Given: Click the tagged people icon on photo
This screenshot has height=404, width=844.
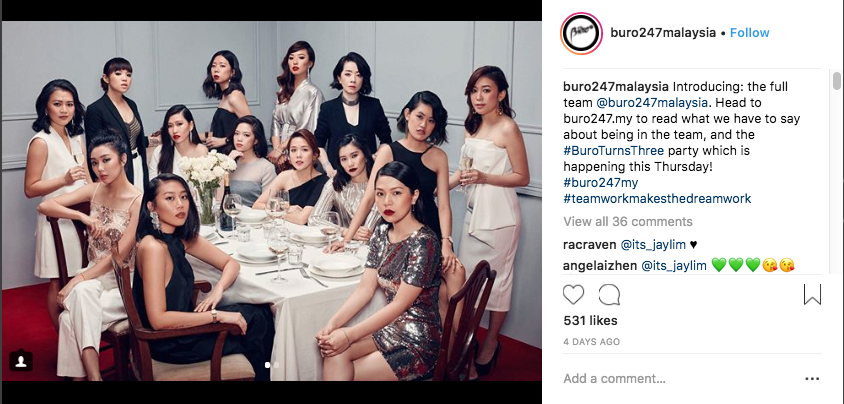Looking at the screenshot, I should click(x=21, y=361).
